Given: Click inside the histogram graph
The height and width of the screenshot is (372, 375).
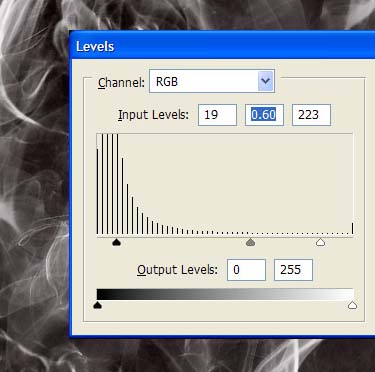Looking at the screenshot, I should [225, 184].
